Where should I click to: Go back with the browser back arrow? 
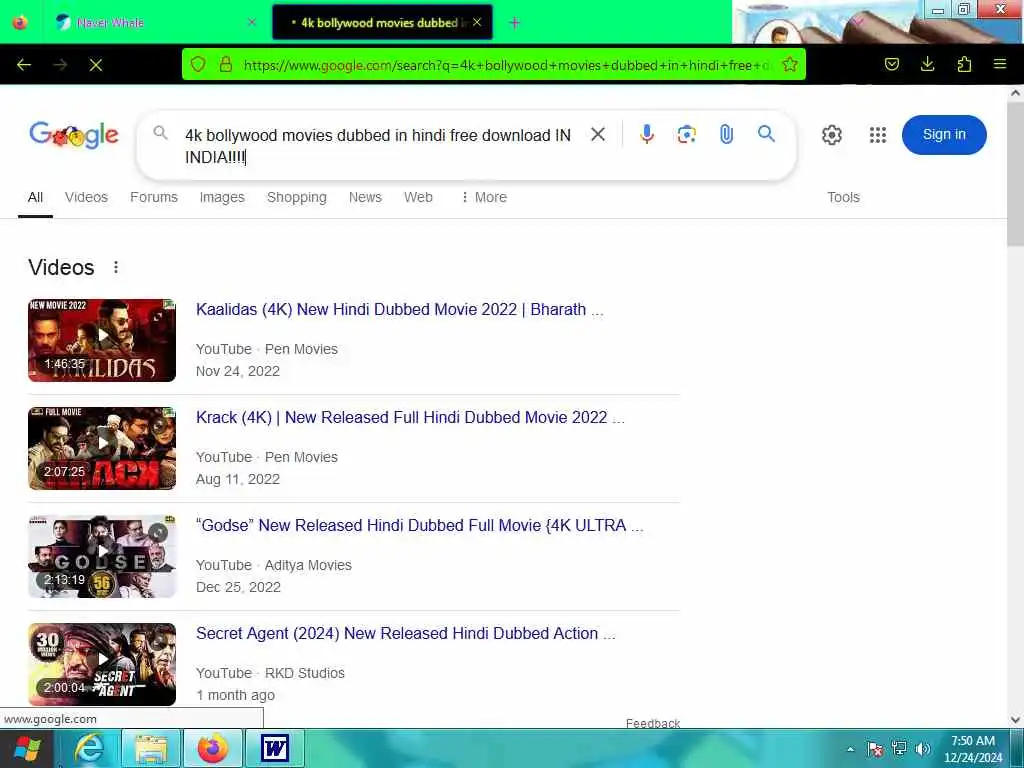(x=24, y=65)
